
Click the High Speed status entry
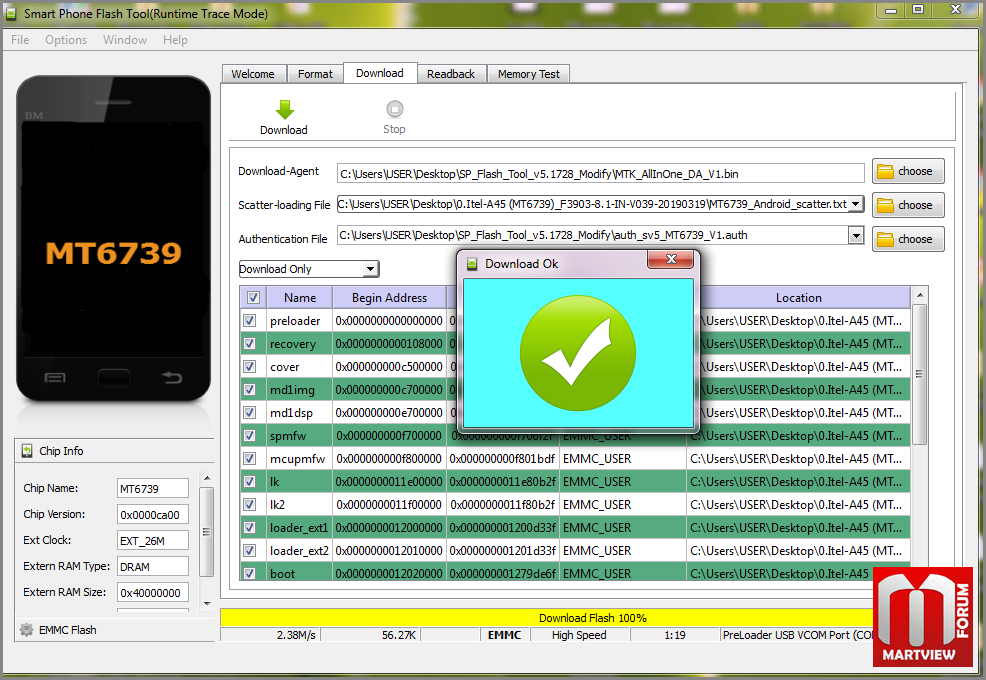tap(579, 635)
